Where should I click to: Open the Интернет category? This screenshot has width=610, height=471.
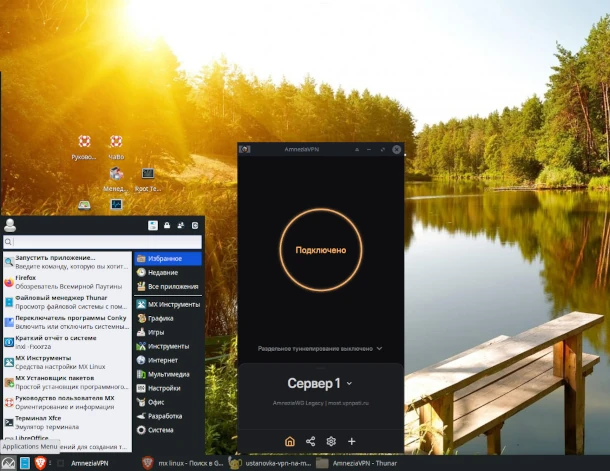tap(168, 361)
